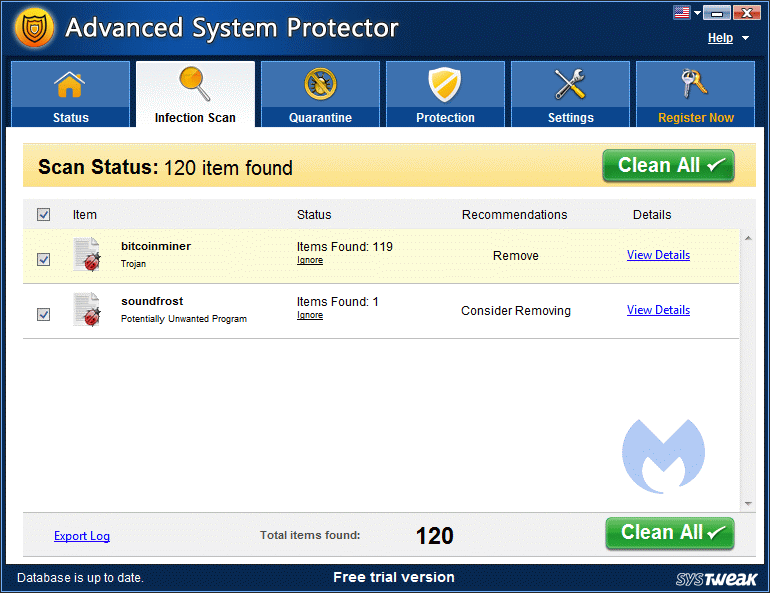Click the 'Item' column header
The height and width of the screenshot is (593, 770).
coord(84,215)
